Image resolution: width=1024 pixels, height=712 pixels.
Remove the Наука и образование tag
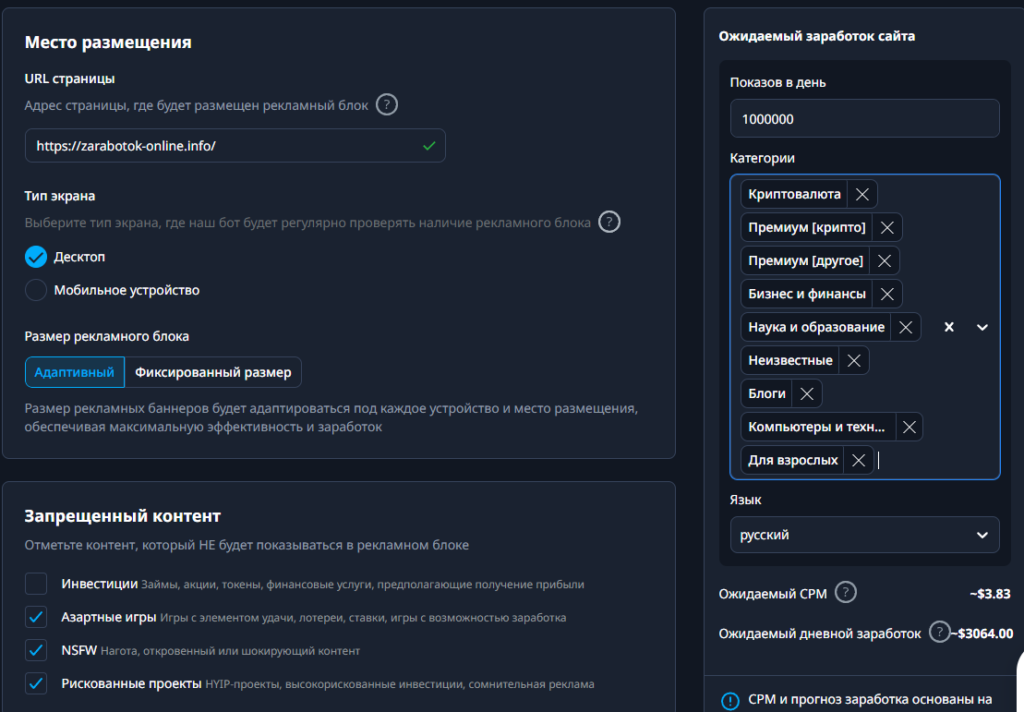click(x=905, y=327)
